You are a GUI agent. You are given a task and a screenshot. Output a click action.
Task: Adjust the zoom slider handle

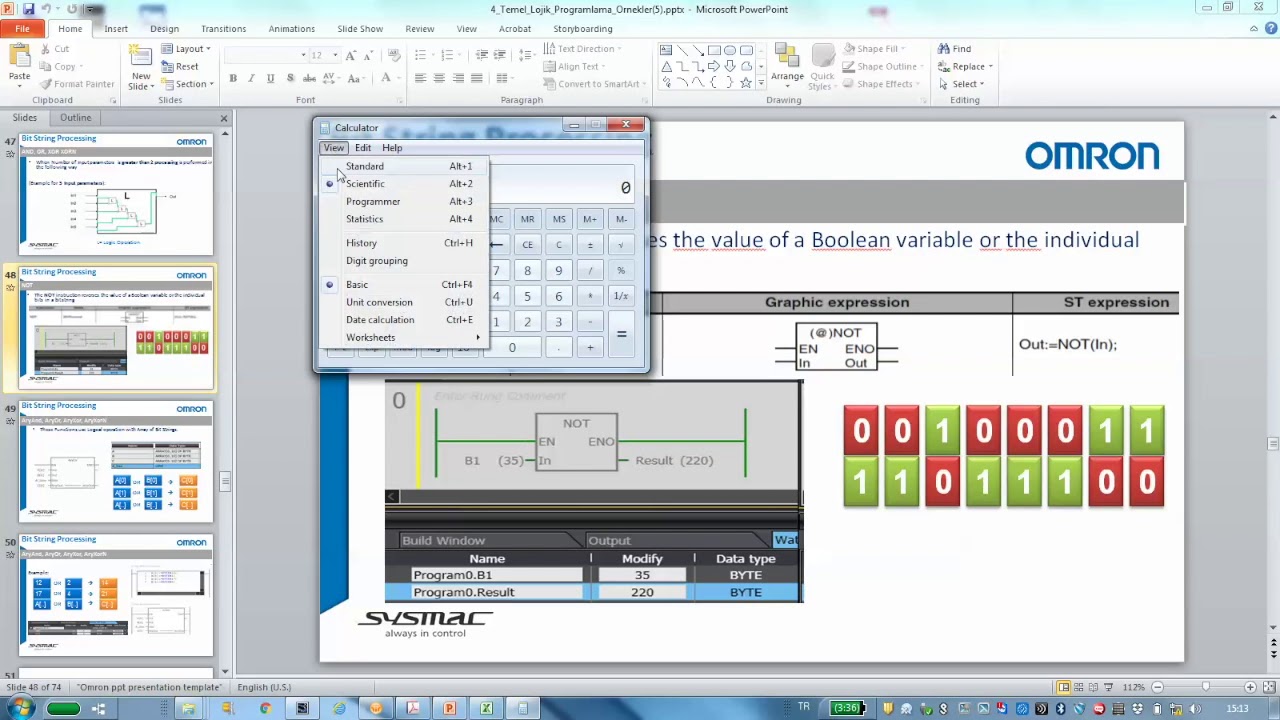click(x=1206, y=687)
